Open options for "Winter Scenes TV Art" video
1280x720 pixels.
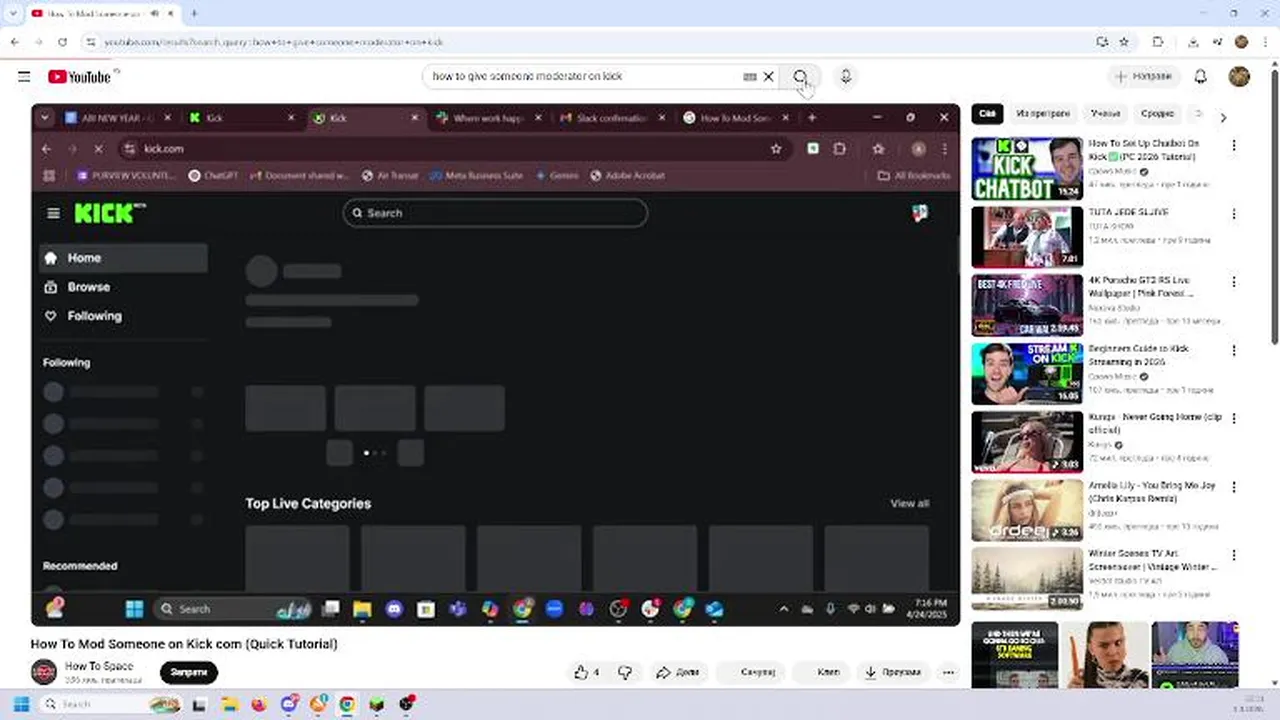pyautogui.click(x=1234, y=555)
